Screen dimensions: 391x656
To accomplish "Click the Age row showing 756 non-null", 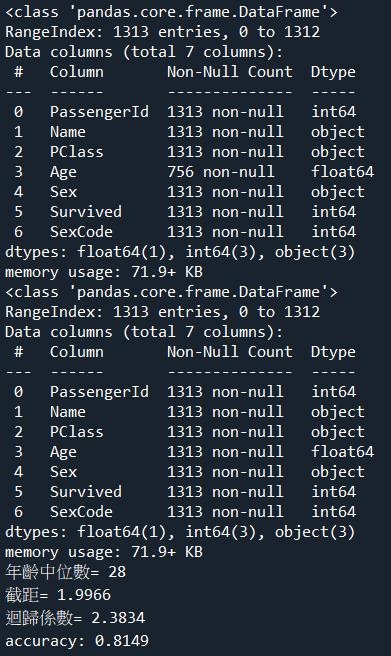I will (x=194, y=172).
